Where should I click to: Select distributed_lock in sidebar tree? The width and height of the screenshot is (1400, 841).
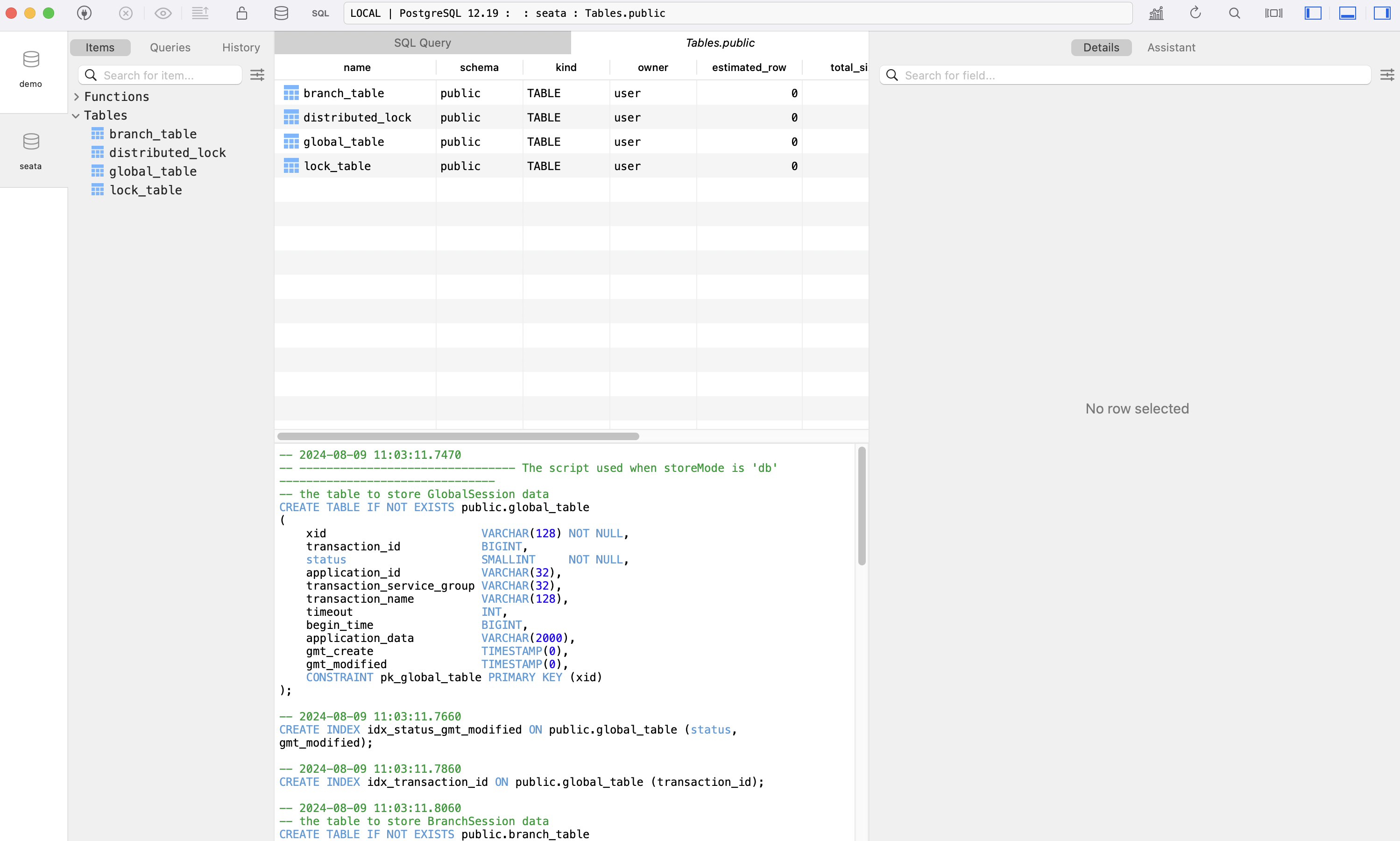[168, 153]
